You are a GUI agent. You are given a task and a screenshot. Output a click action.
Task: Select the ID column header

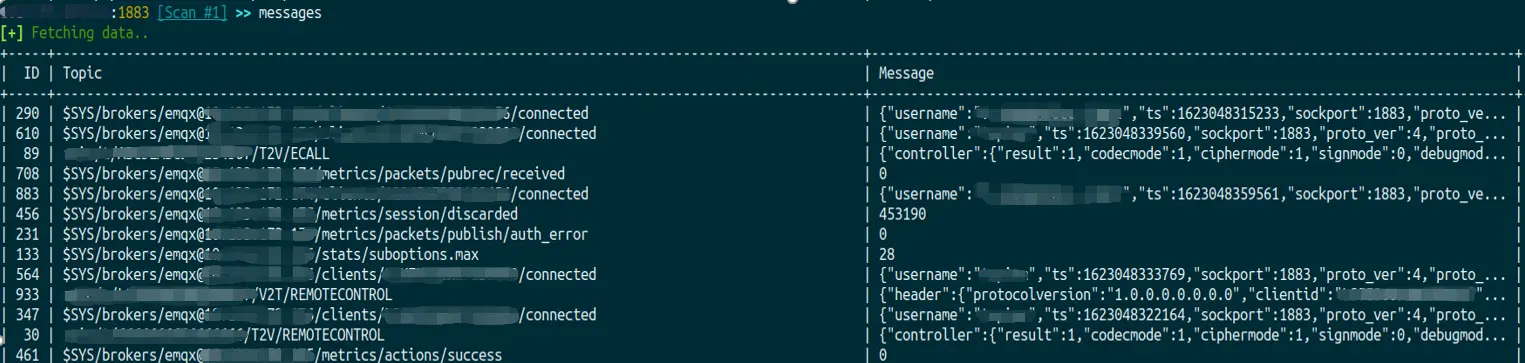(x=32, y=73)
